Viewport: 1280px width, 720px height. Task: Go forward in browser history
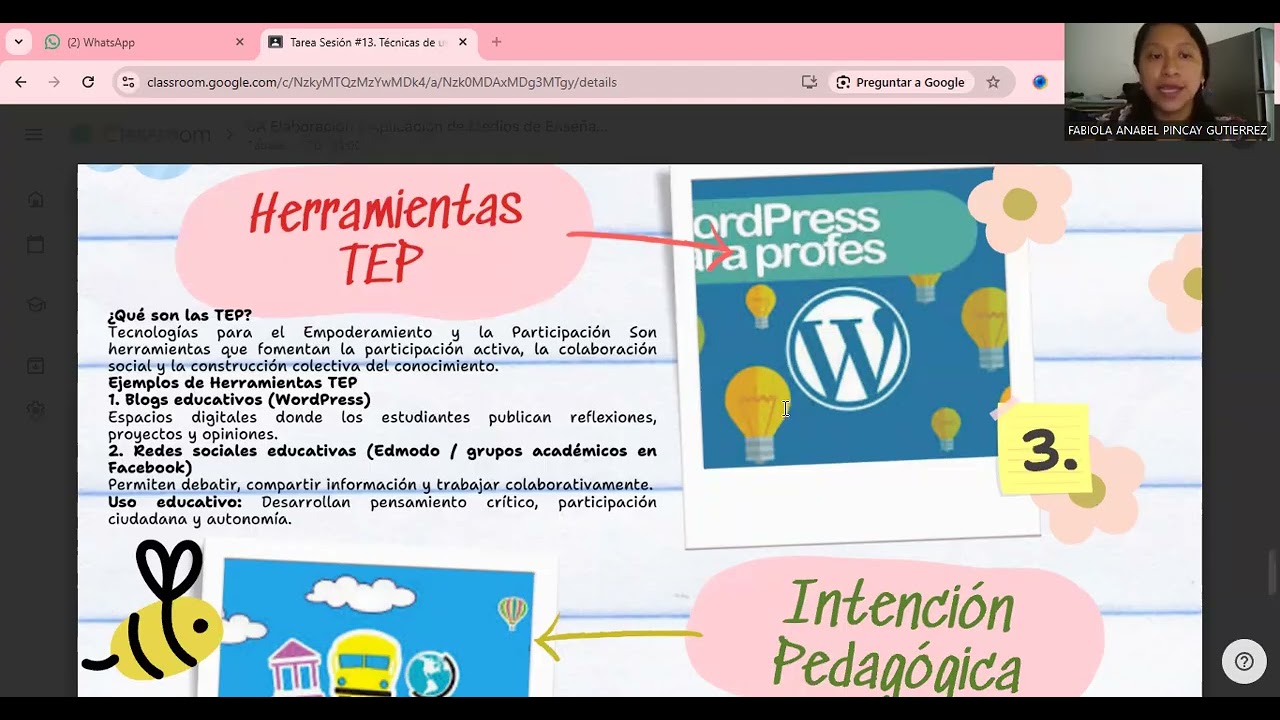[x=54, y=82]
